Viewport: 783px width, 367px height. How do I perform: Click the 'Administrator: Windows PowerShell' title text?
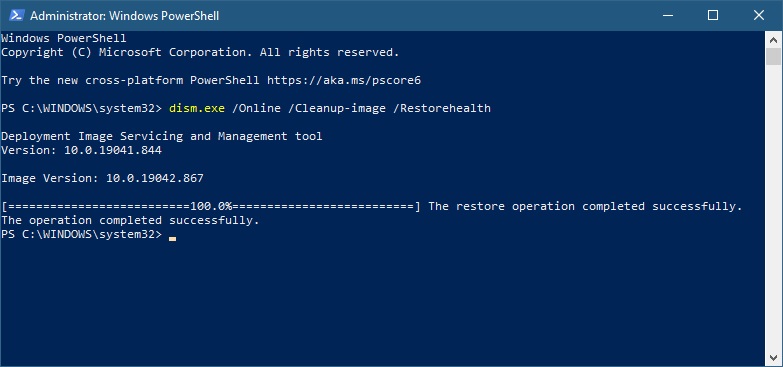click(x=124, y=16)
